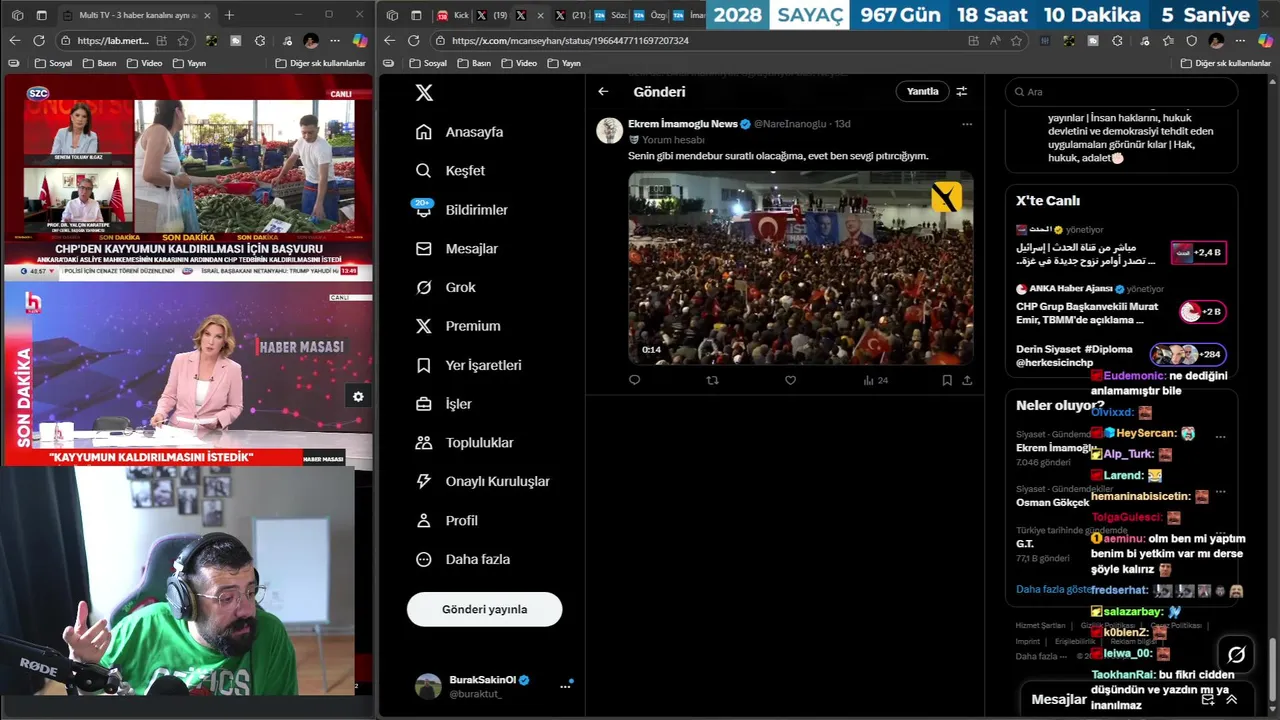Open İşler in the sidebar

click(x=443, y=404)
